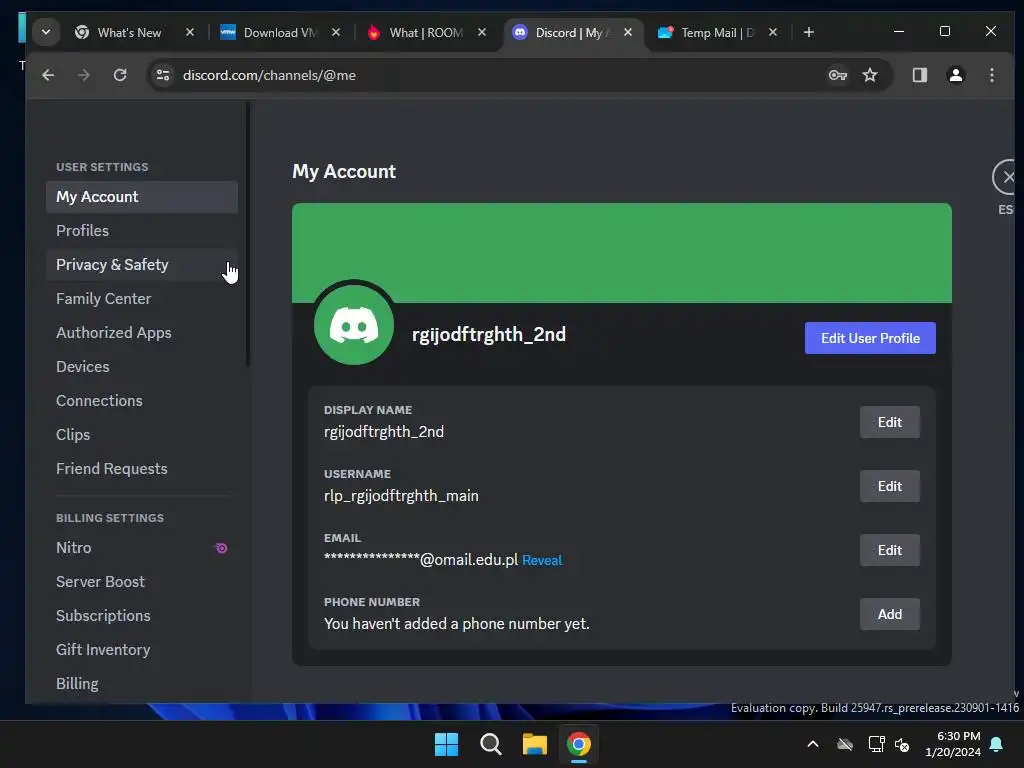Open the tab search dropdown arrow
The image size is (1024, 768).
pyautogui.click(x=46, y=32)
